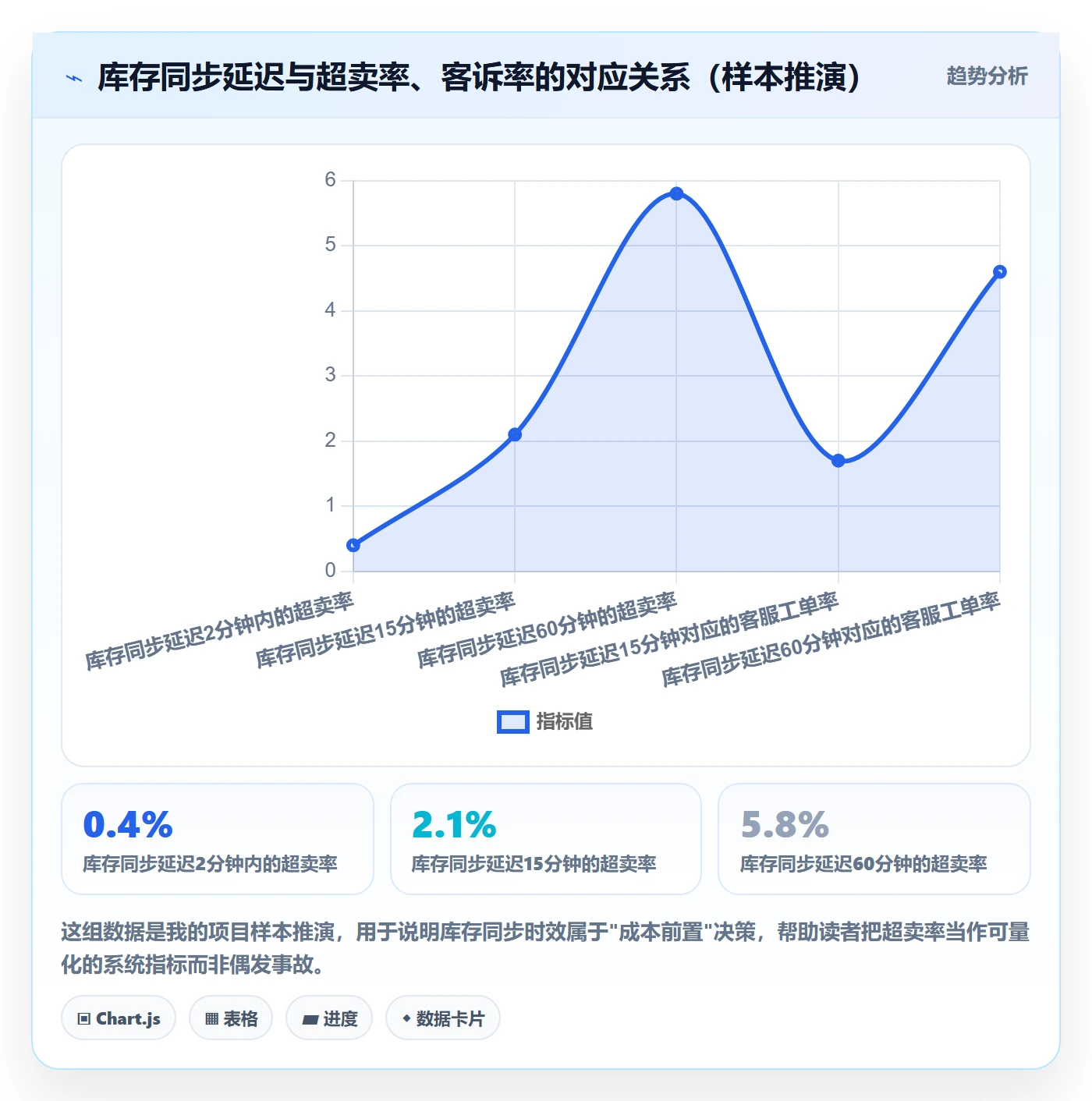Click the y-axis tick label 3
The width and height of the screenshot is (1092, 1101).
(330, 375)
